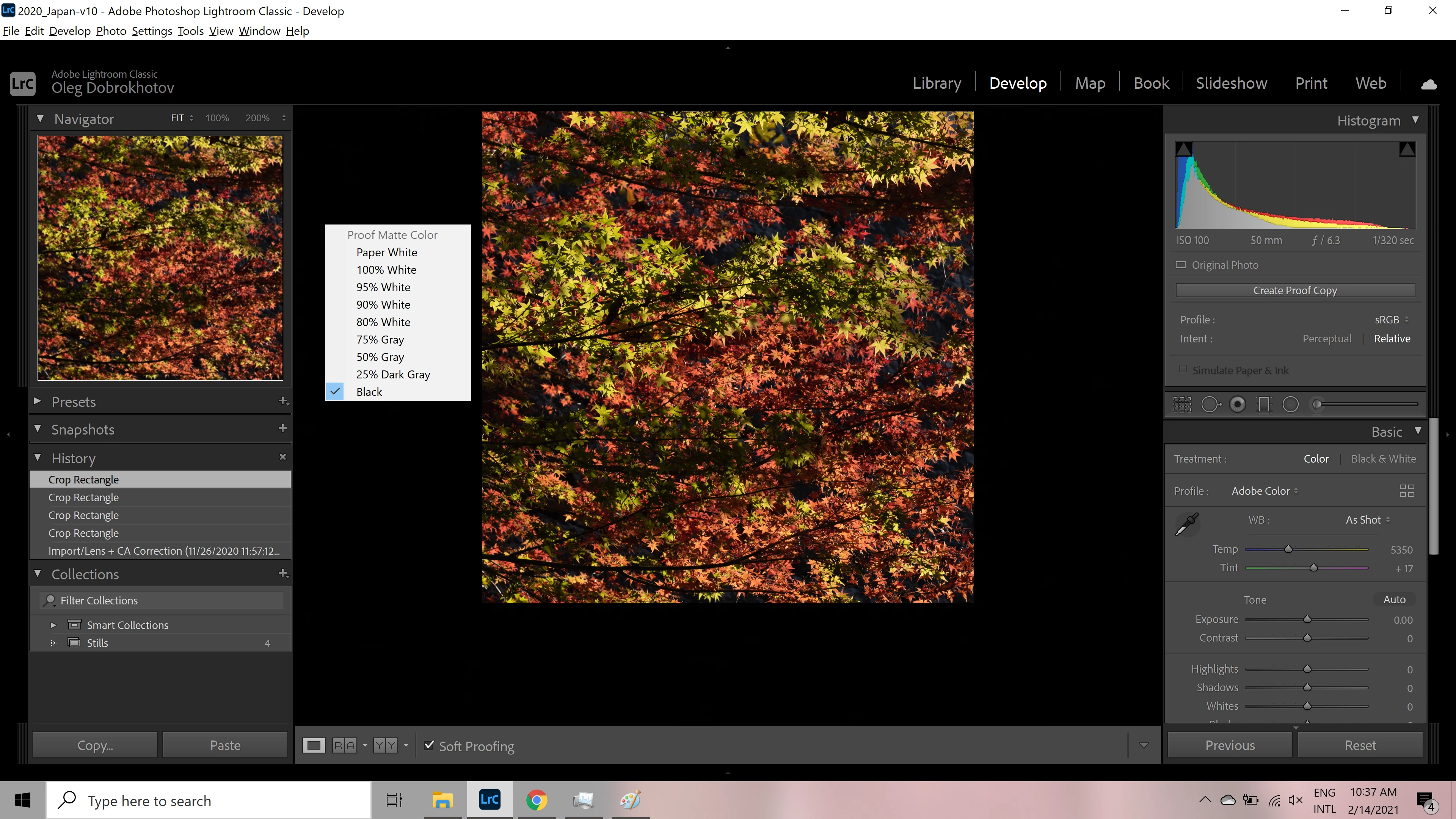Uncheck the Soft Proofing checkbox
Viewport: 1456px width, 819px height.
[429, 745]
